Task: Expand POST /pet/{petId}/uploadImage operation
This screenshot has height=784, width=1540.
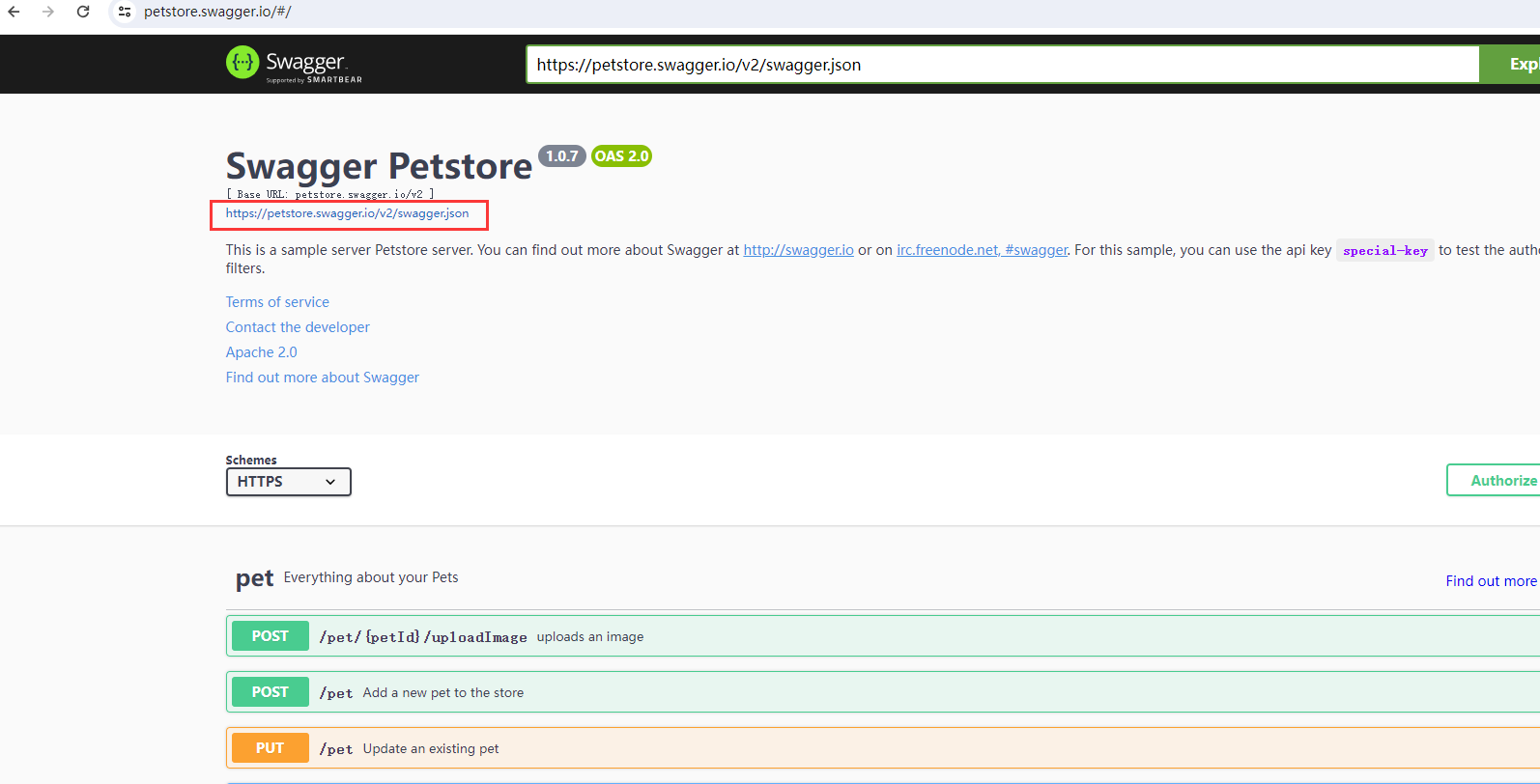Action: (883, 636)
